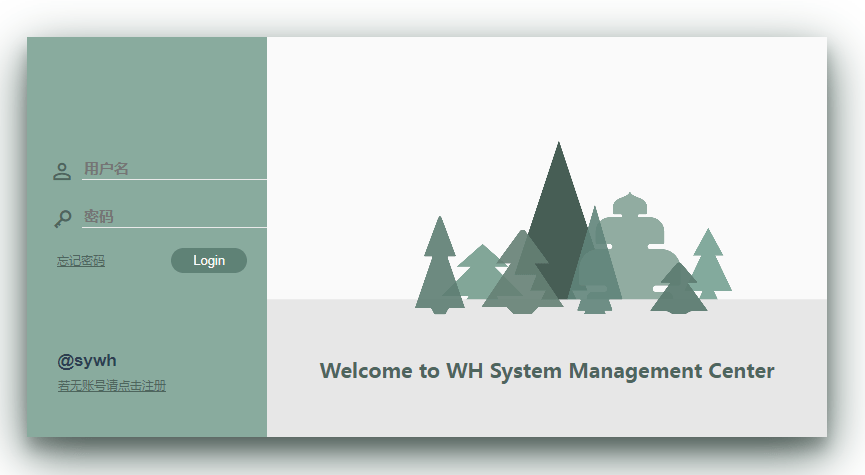Click the @sywh text label
The height and width of the screenshot is (475, 865).
pyautogui.click(x=80, y=360)
